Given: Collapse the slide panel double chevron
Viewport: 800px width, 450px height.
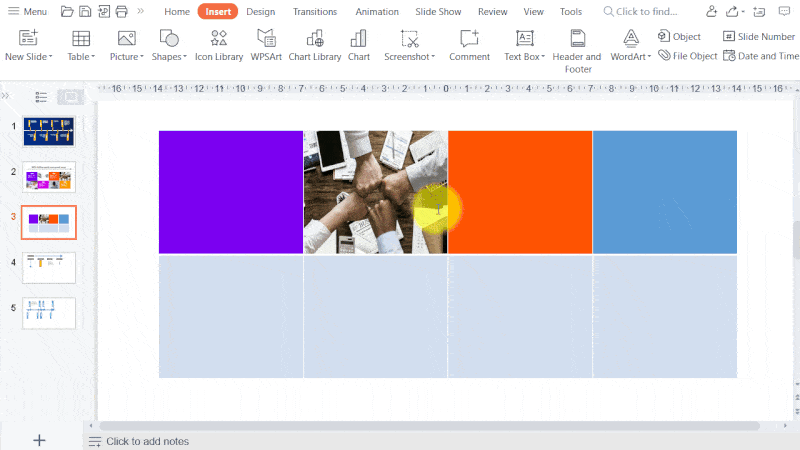Looking at the screenshot, I should [x=6, y=95].
